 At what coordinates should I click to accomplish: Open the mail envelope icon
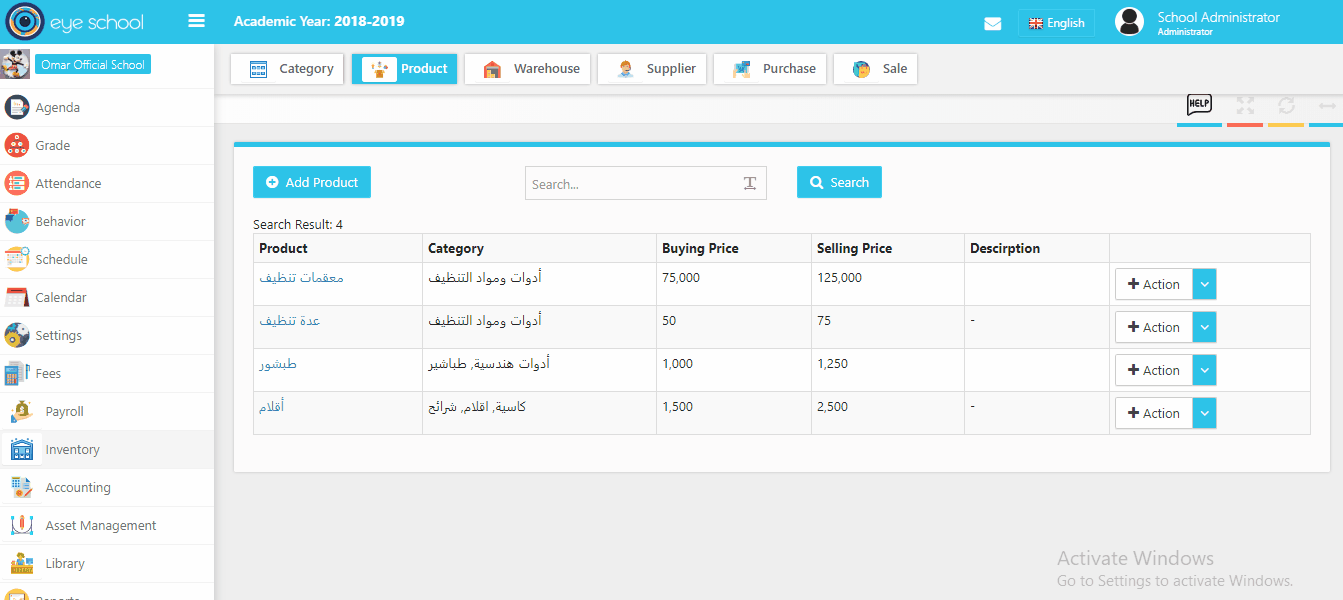[x=992, y=23]
